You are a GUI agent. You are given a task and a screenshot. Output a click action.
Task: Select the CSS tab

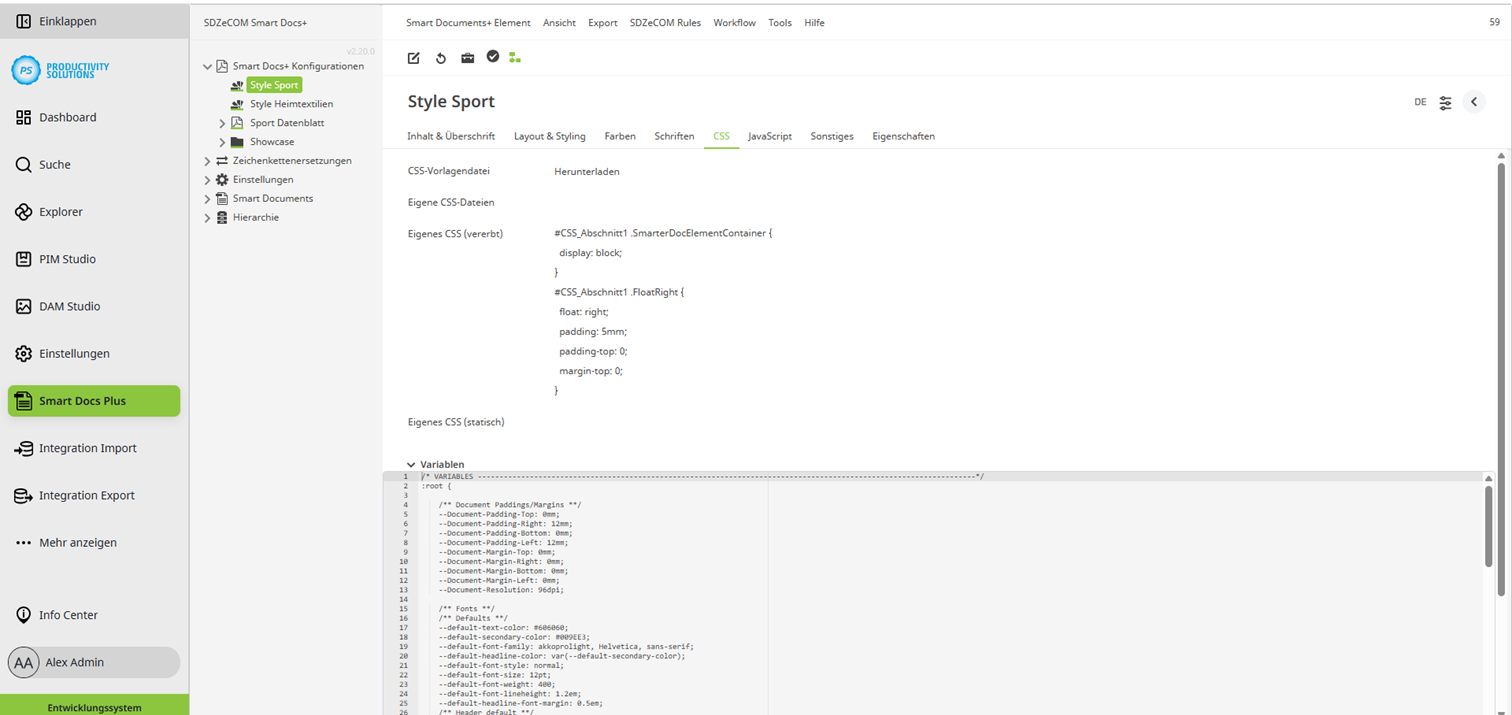coord(721,136)
